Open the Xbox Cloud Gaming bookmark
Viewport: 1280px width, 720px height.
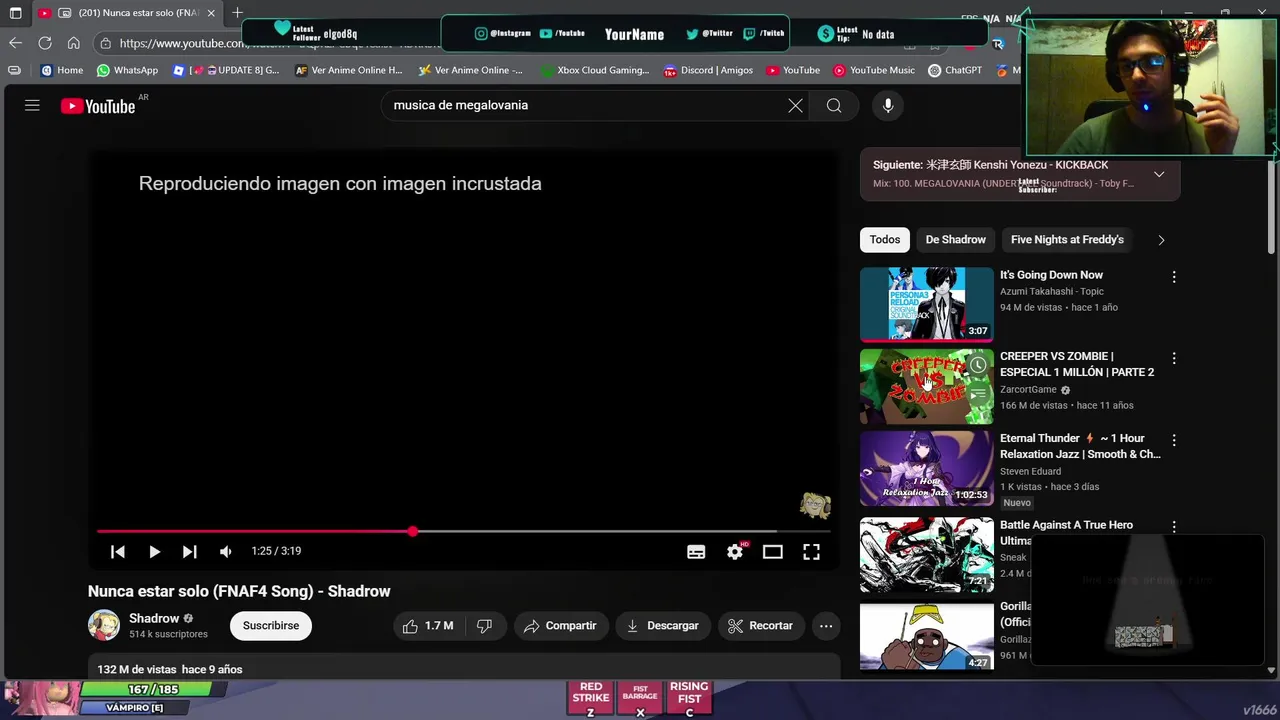point(594,70)
